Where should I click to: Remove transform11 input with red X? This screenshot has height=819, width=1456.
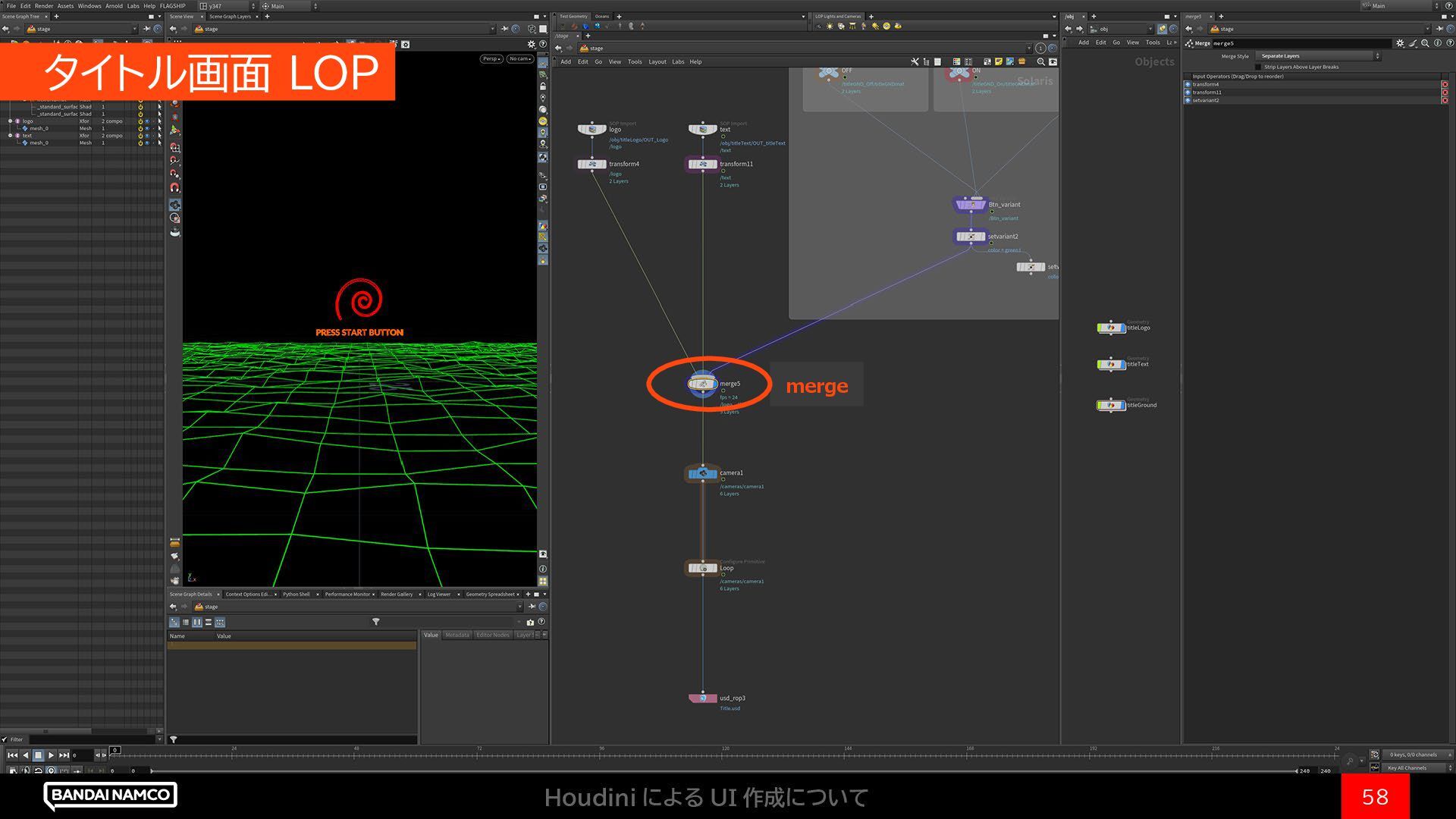click(x=1445, y=93)
